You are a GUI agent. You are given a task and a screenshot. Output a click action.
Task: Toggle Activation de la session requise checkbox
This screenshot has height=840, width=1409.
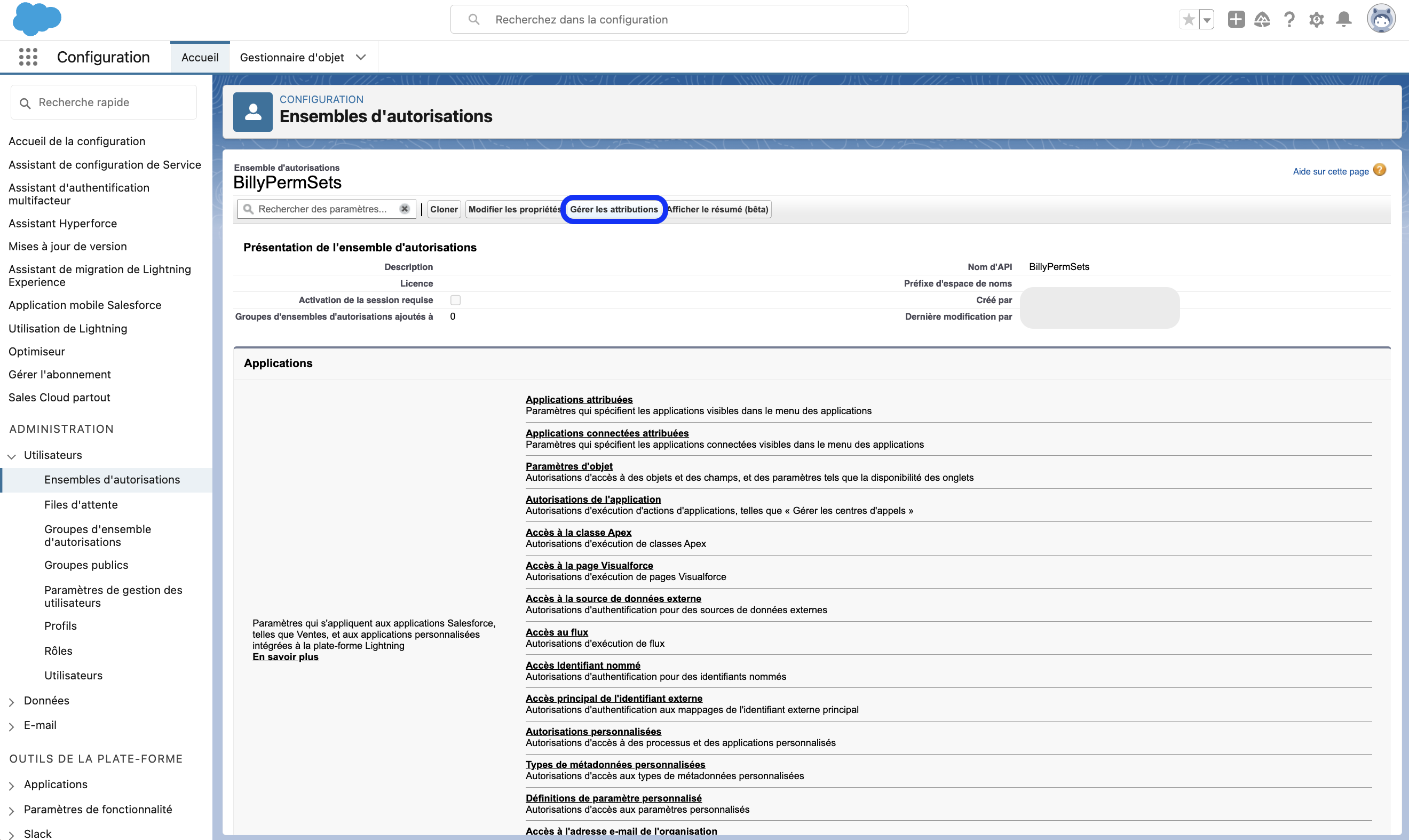pos(455,300)
